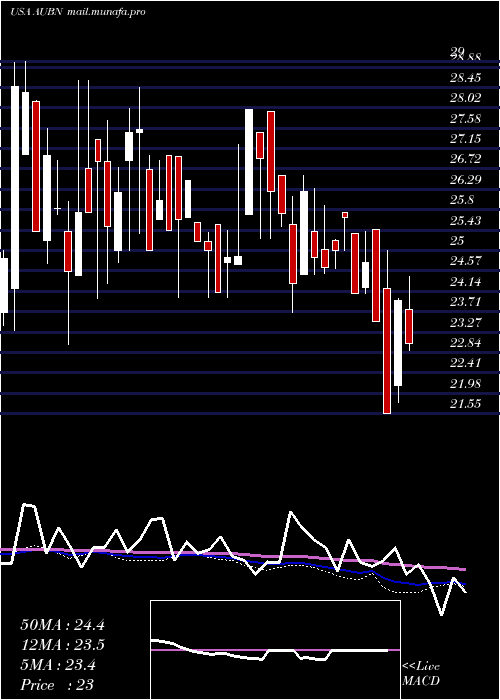Select the 21.55 price axis label

click(x=466, y=404)
